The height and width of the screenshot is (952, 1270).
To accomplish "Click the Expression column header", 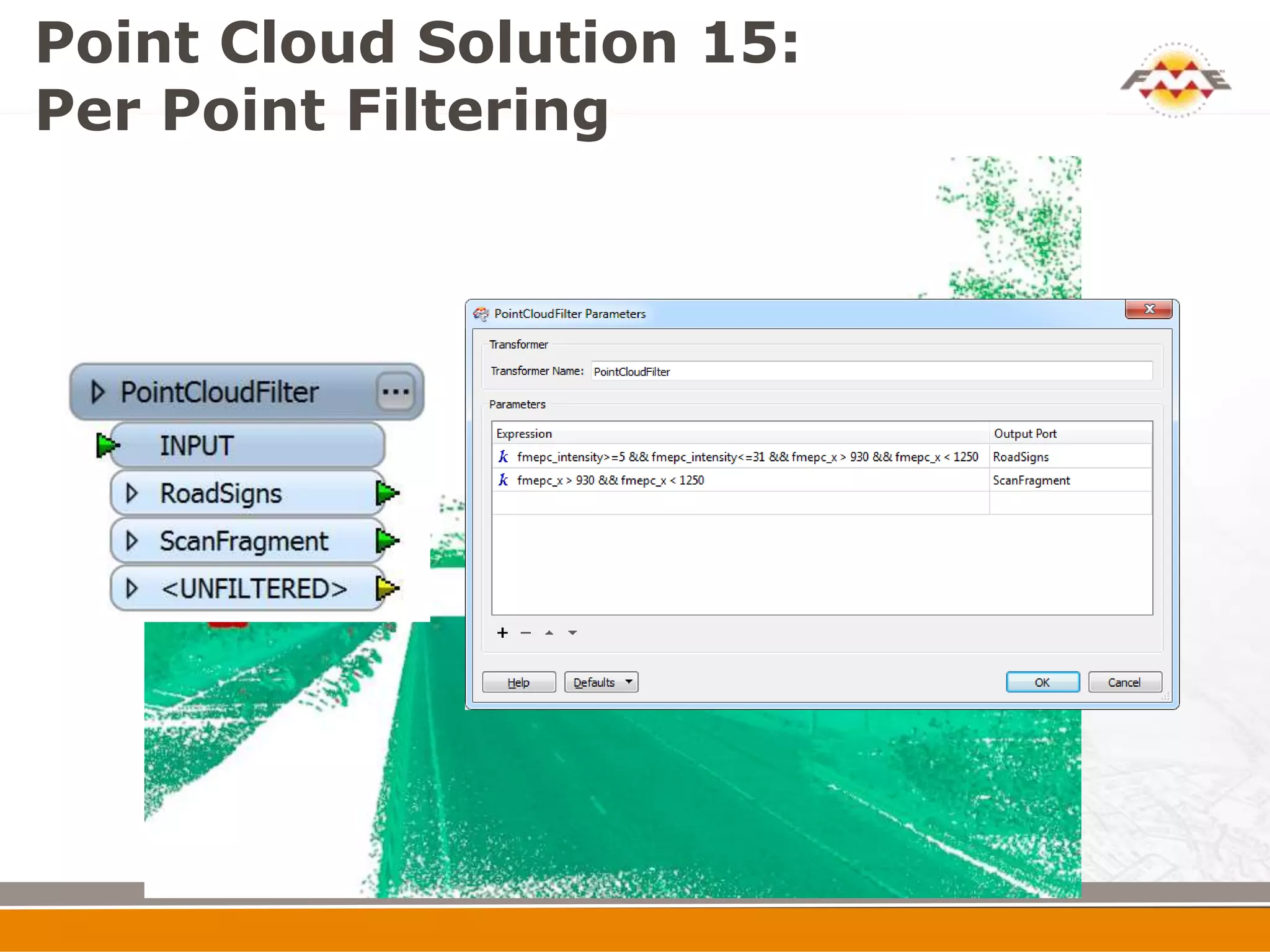I will click(740, 433).
